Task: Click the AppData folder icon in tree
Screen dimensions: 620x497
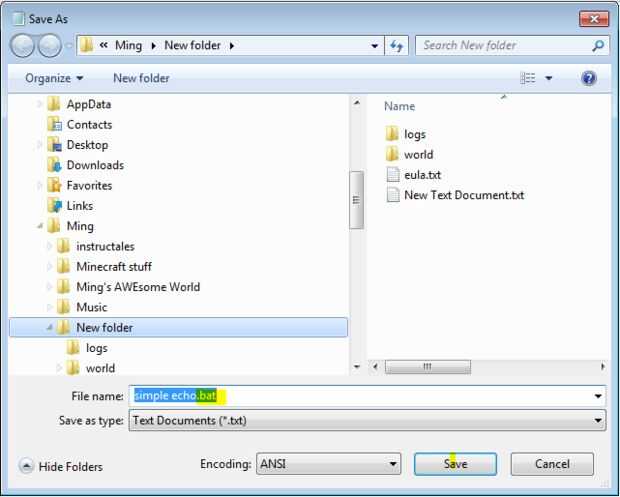Action: (x=53, y=104)
